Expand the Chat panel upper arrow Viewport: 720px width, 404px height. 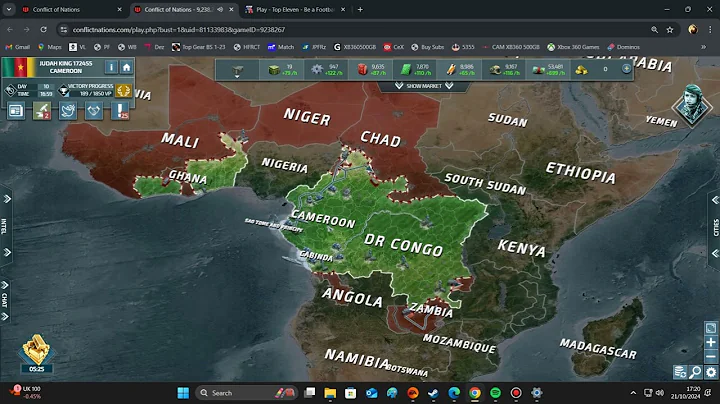[5, 285]
